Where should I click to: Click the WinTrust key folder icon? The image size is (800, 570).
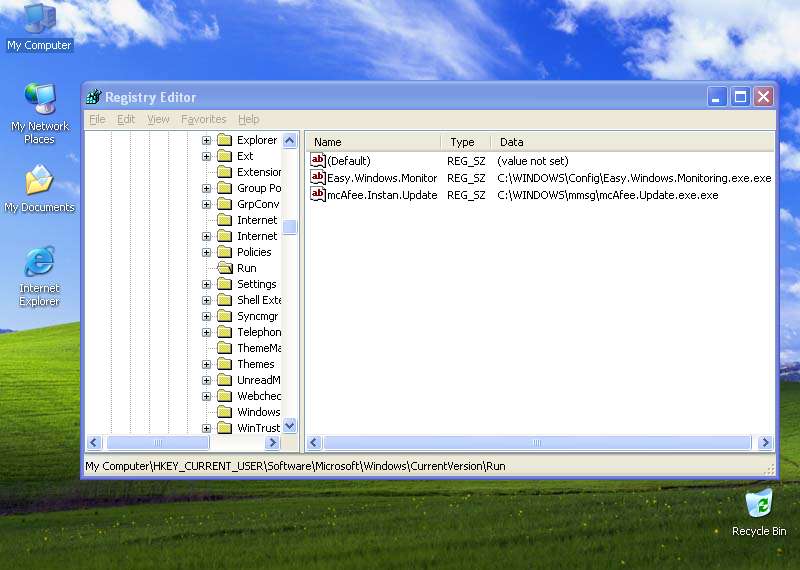tap(224, 428)
